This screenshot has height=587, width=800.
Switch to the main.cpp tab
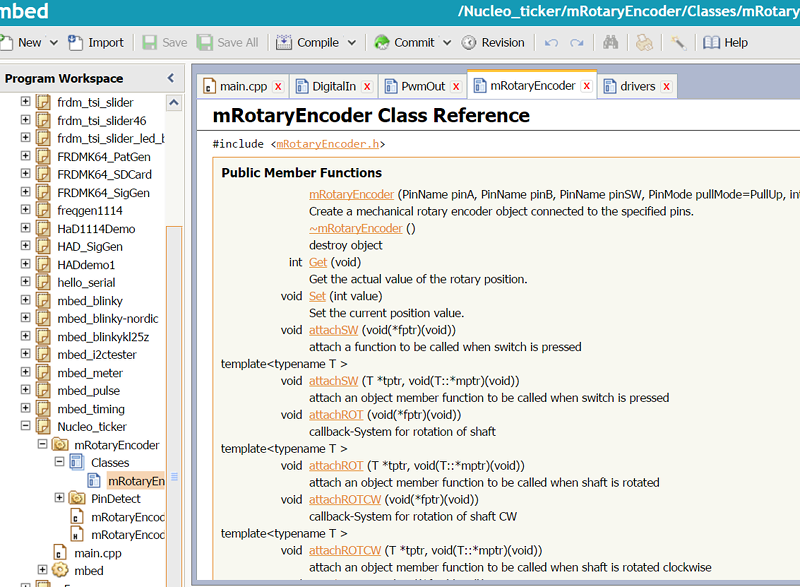[x=243, y=86]
